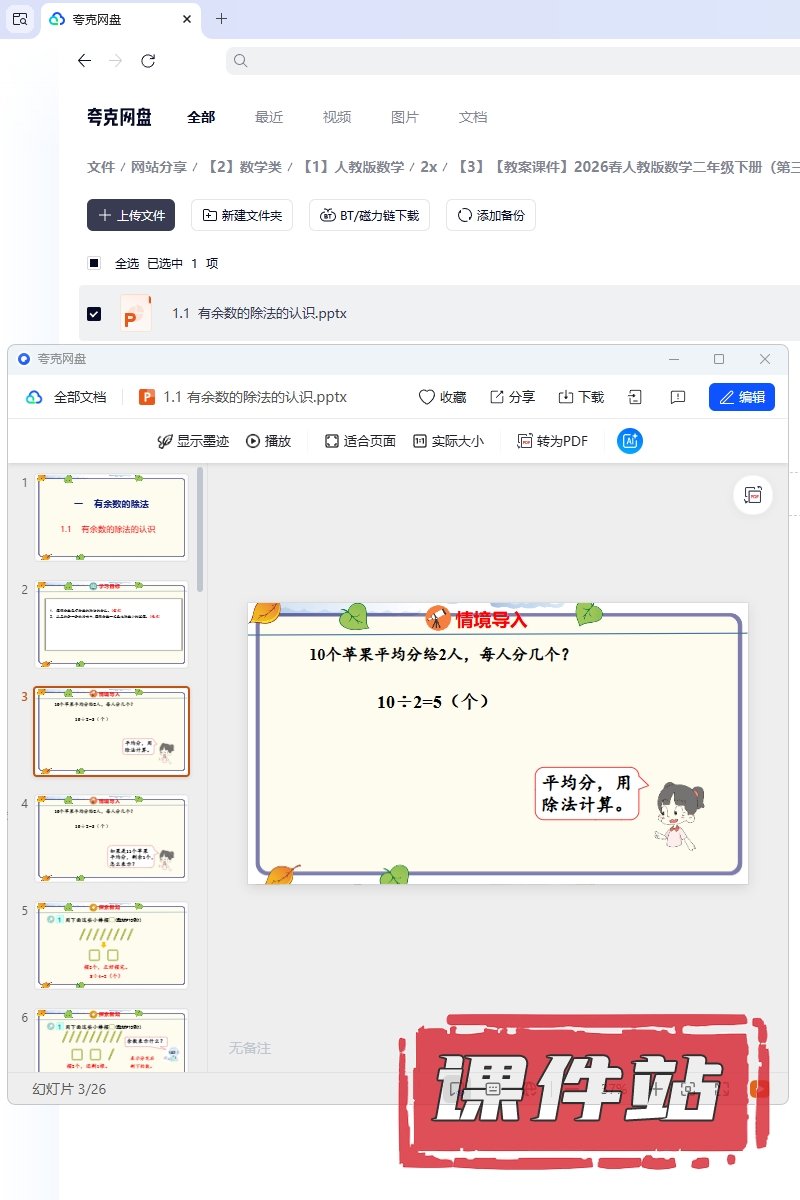Click the 下载 download icon
Image resolution: width=800 pixels, height=1200 pixels.
click(x=566, y=397)
